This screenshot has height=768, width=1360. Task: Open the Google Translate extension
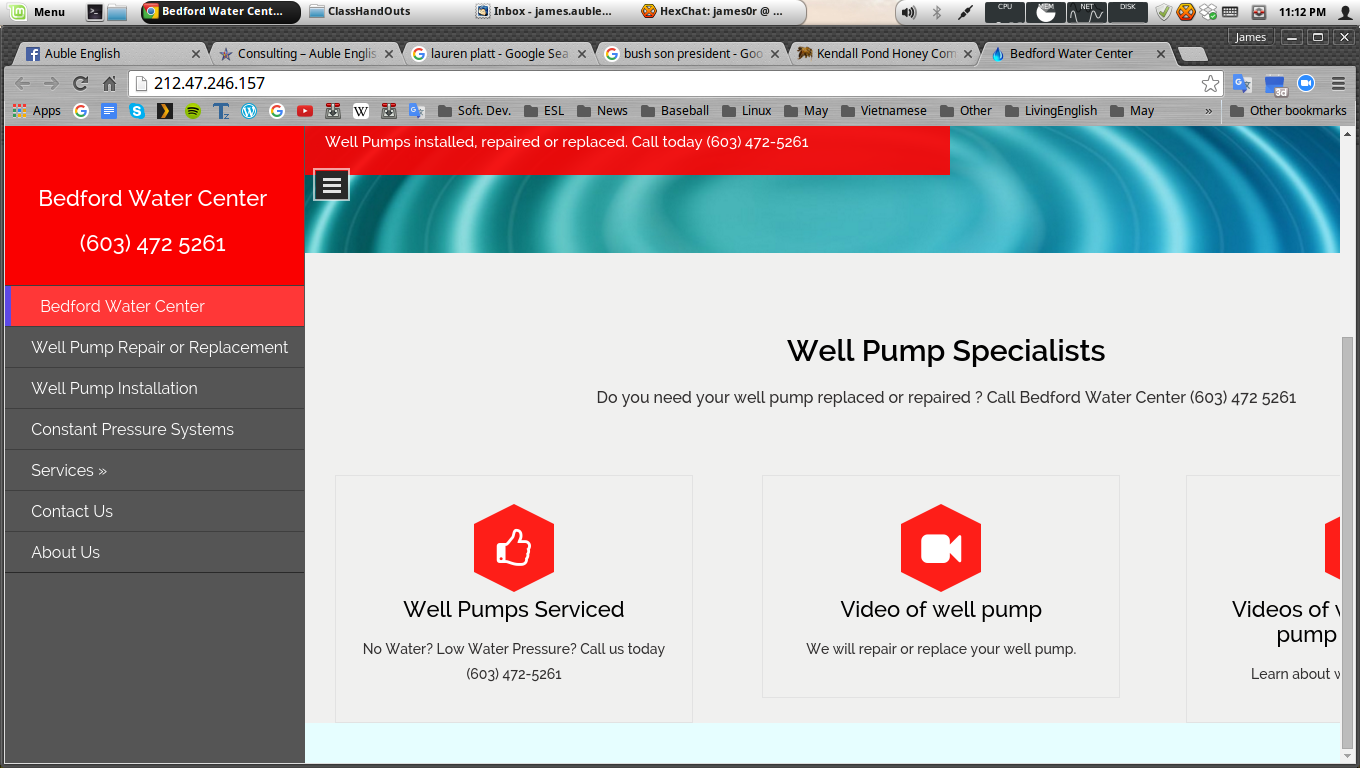click(x=1243, y=83)
